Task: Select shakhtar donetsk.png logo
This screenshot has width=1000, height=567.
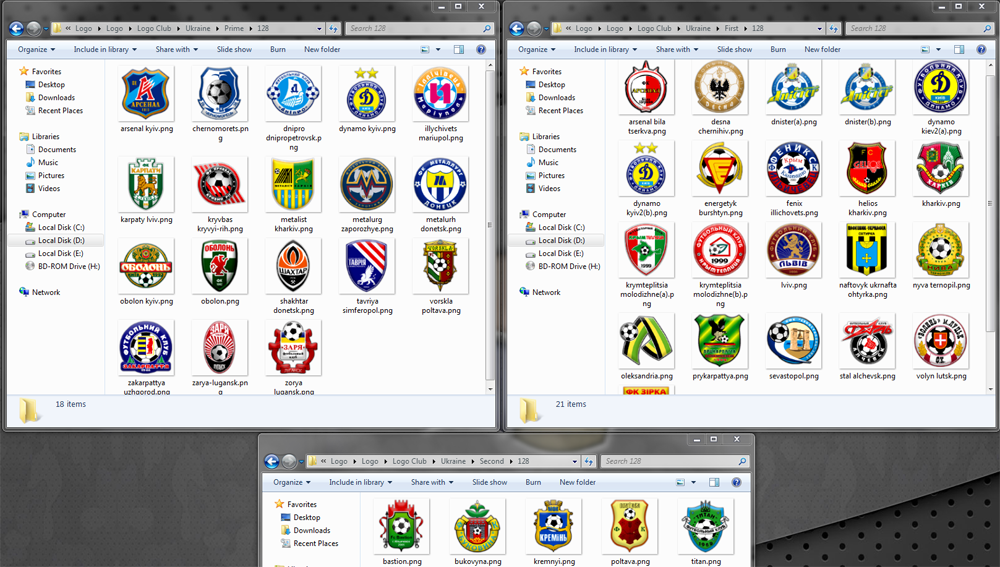Action: (x=293, y=267)
